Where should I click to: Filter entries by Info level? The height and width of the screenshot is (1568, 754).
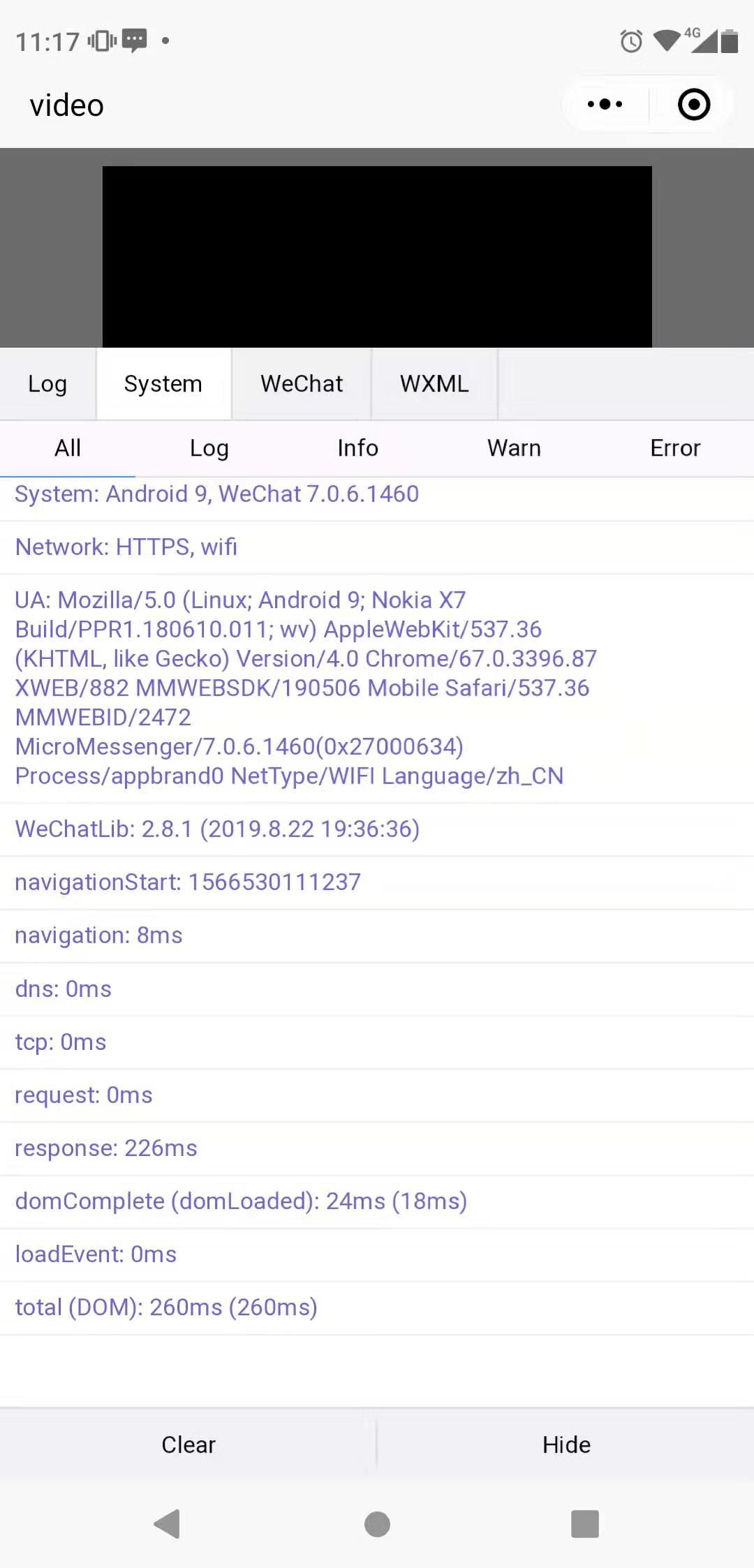coord(357,448)
